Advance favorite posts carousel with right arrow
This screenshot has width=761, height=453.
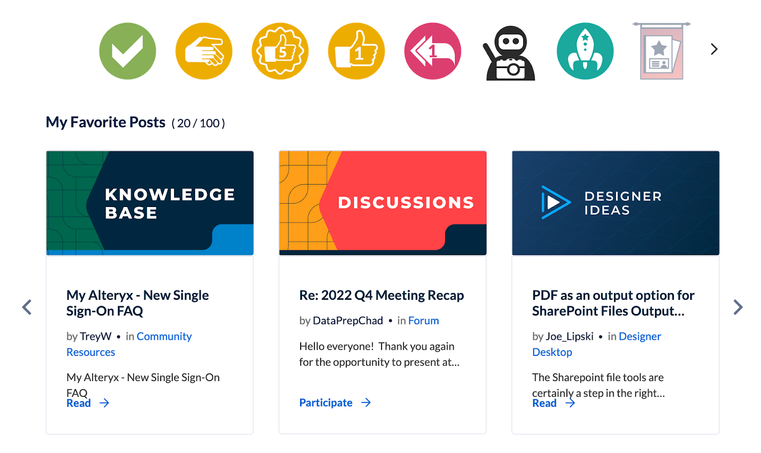(738, 307)
